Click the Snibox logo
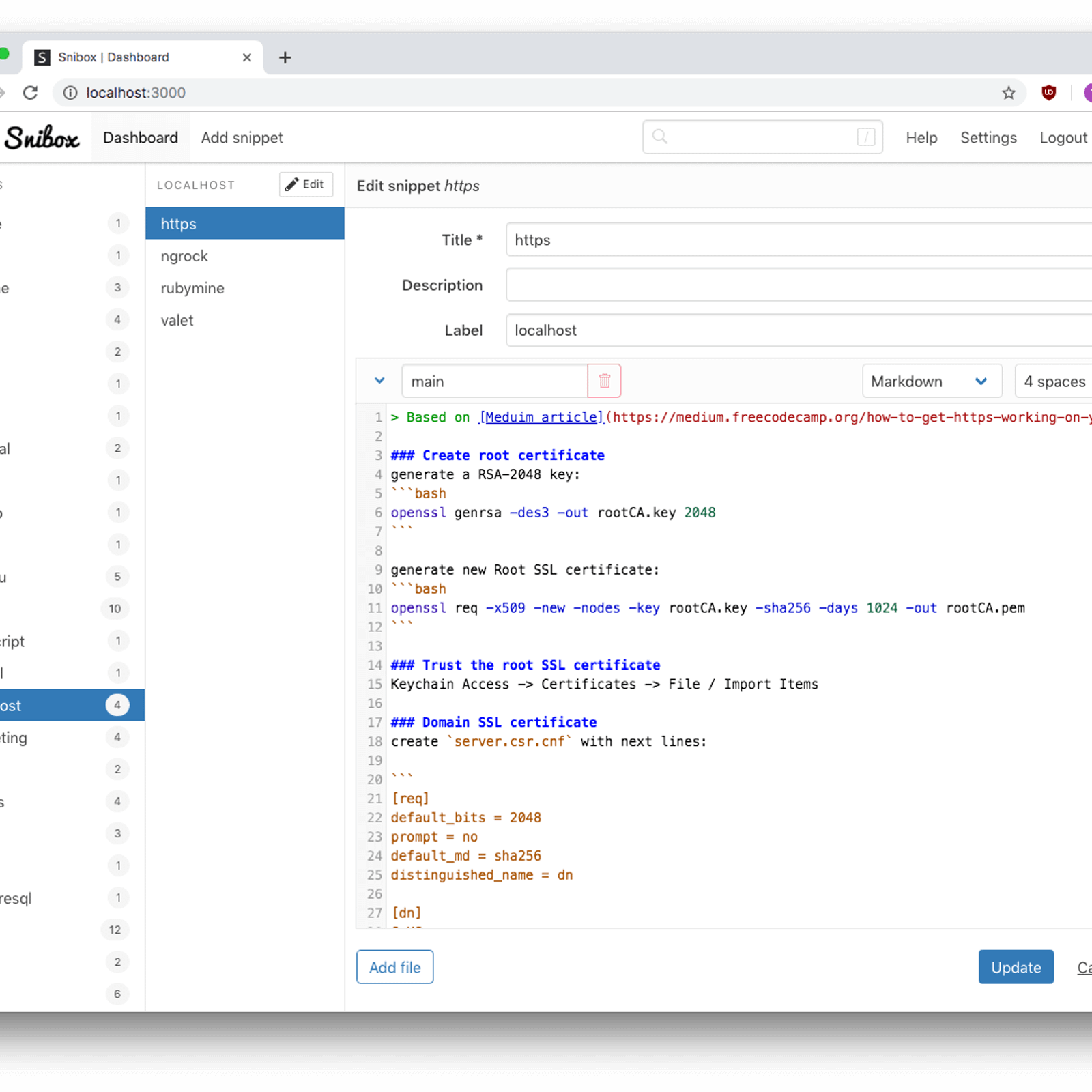1092x1092 pixels. click(x=42, y=137)
